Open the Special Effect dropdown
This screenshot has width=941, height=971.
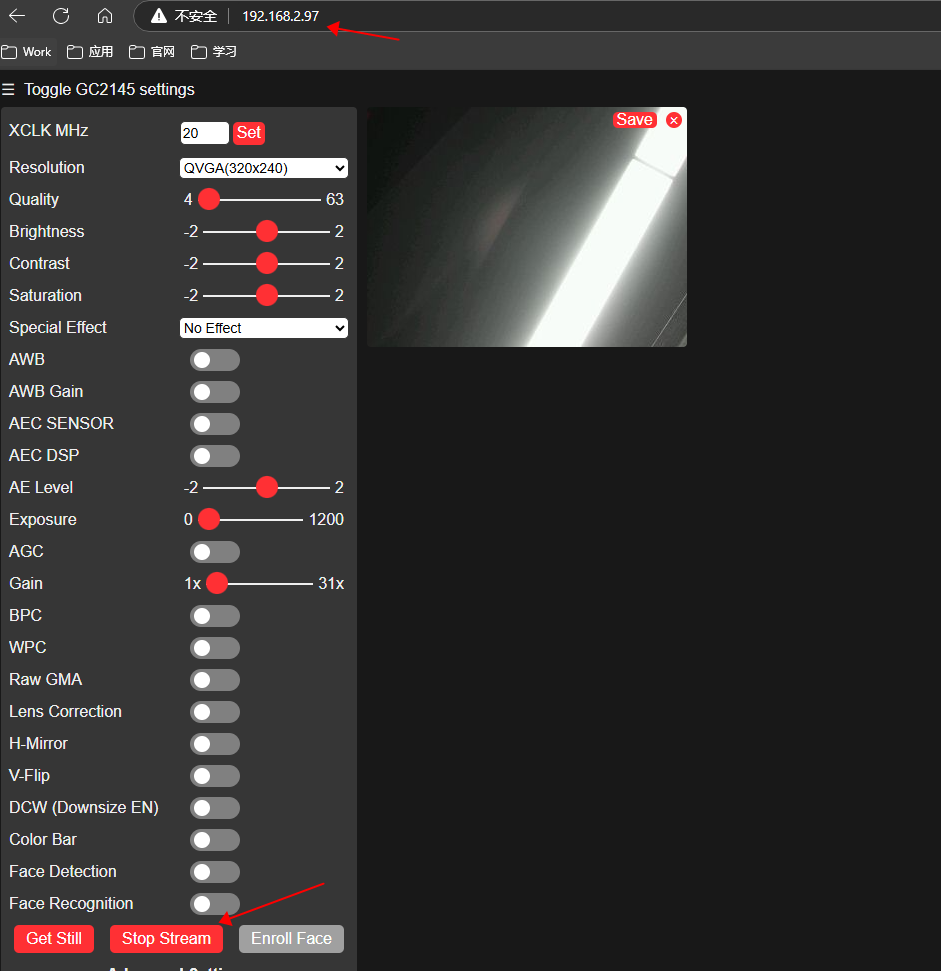pyautogui.click(x=264, y=328)
